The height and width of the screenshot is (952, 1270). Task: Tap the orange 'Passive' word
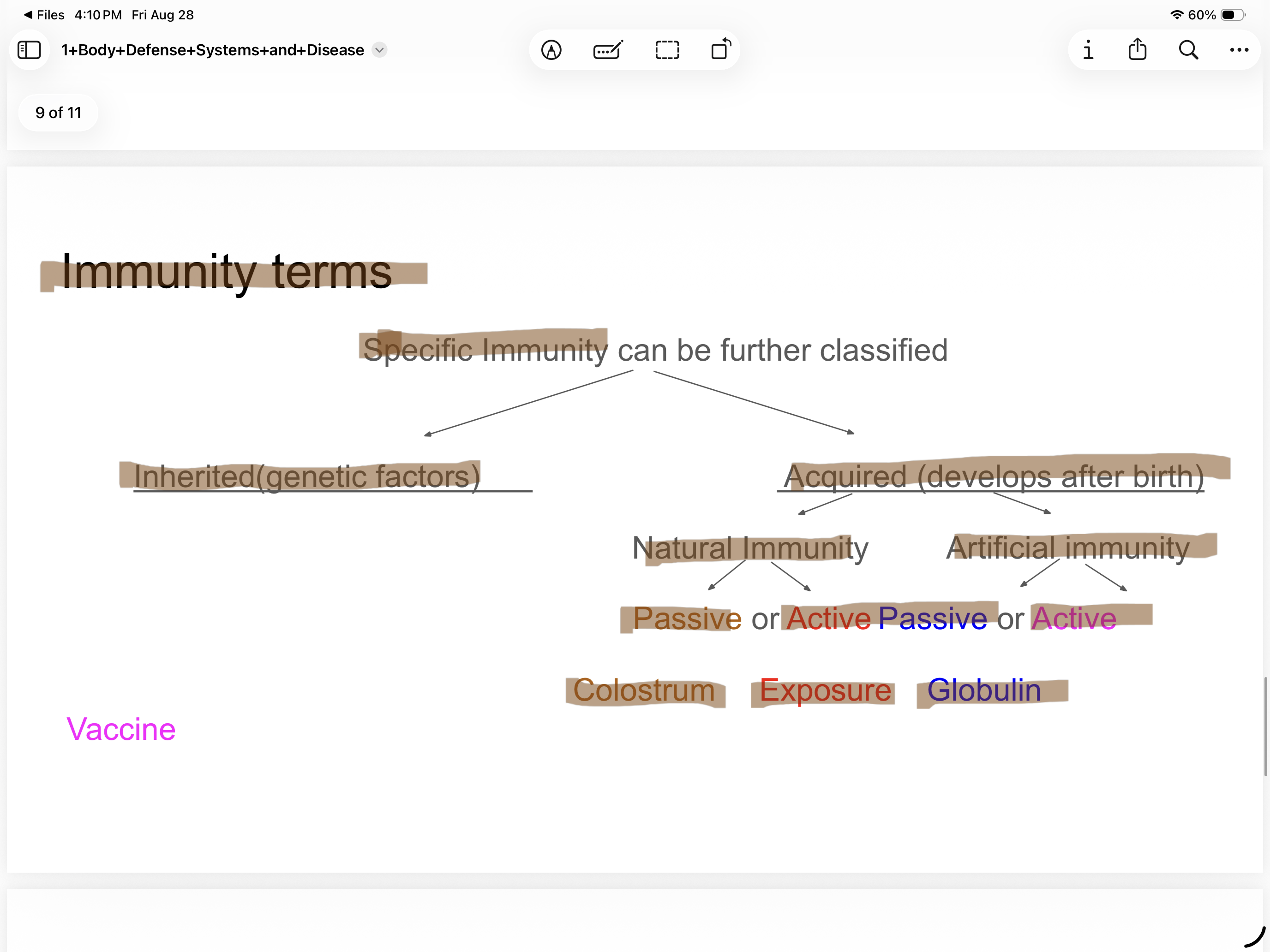click(x=687, y=618)
